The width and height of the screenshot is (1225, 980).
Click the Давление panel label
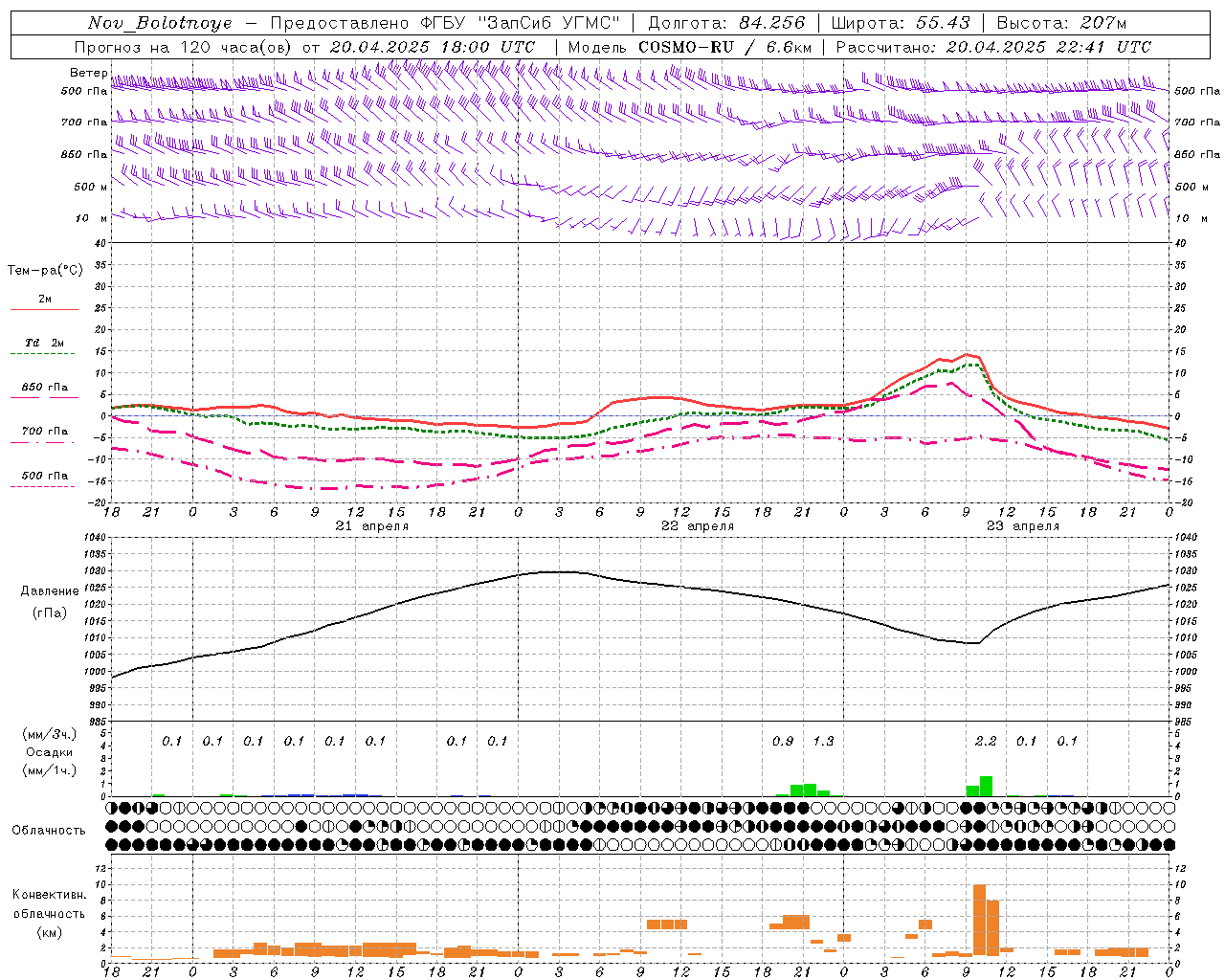tap(50, 591)
